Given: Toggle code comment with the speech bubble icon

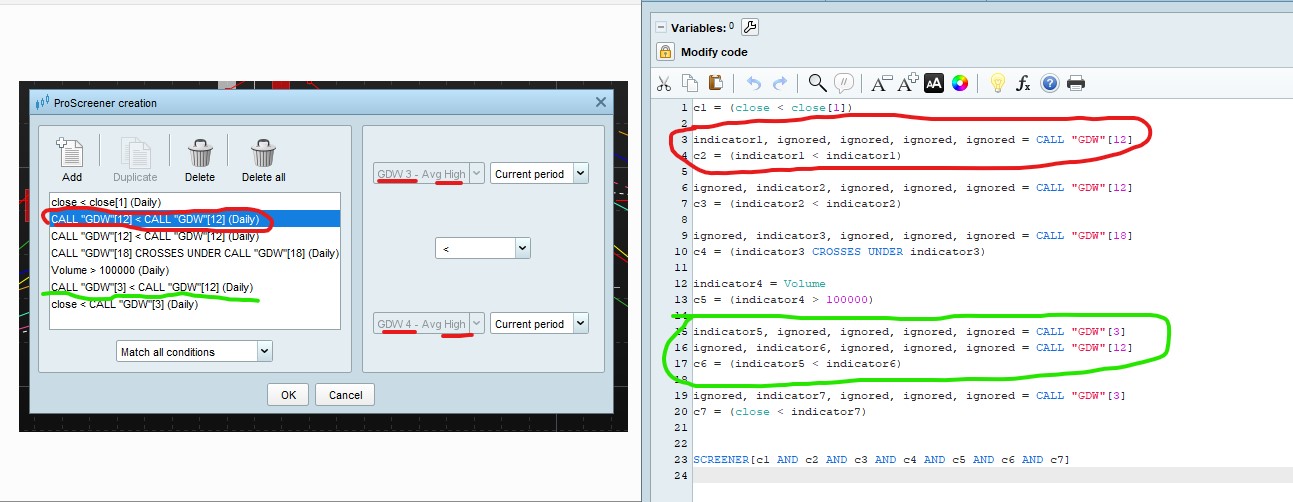Looking at the screenshot, I should 844,83.
